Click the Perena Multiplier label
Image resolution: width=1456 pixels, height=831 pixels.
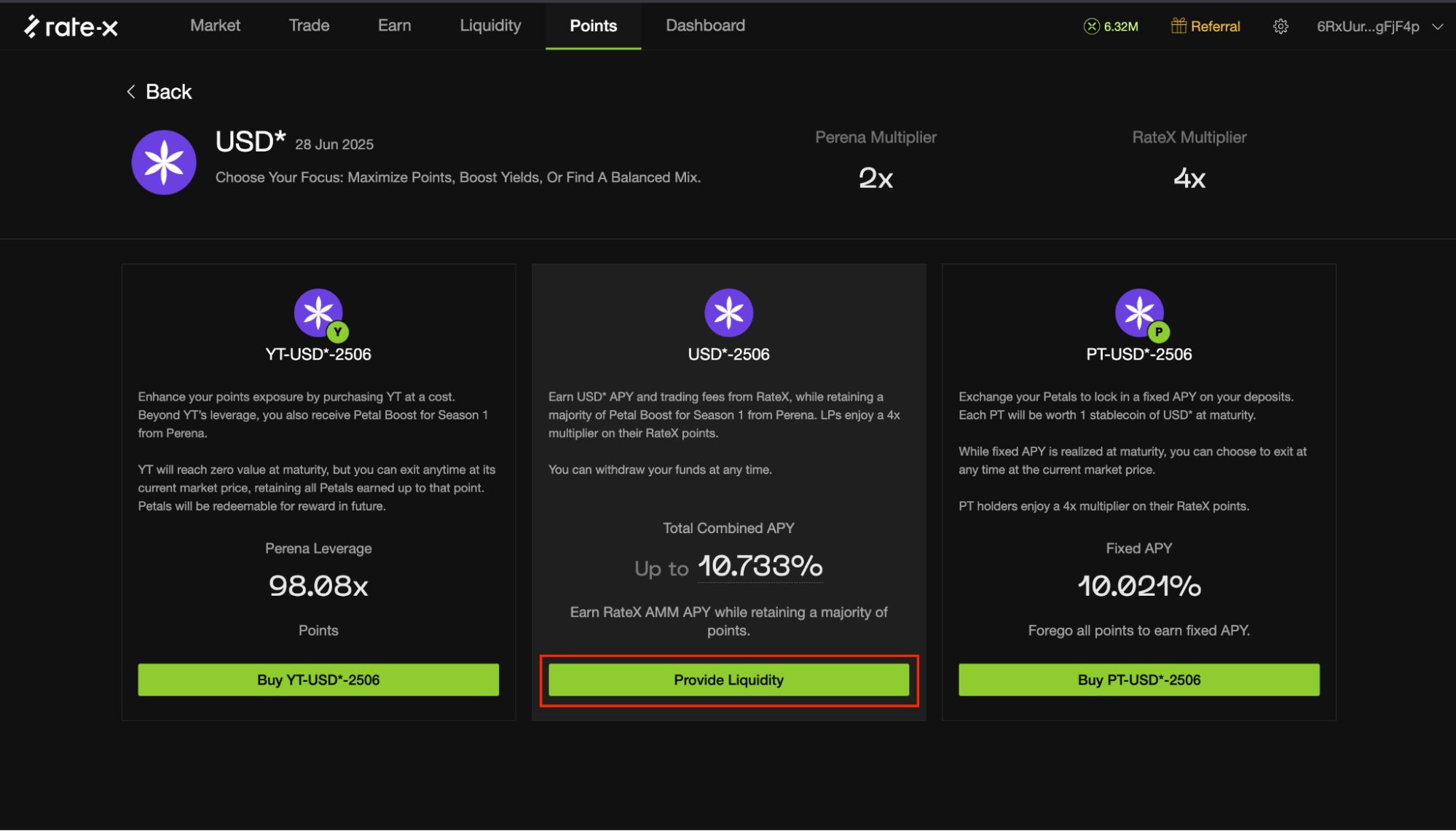[875, 137]
